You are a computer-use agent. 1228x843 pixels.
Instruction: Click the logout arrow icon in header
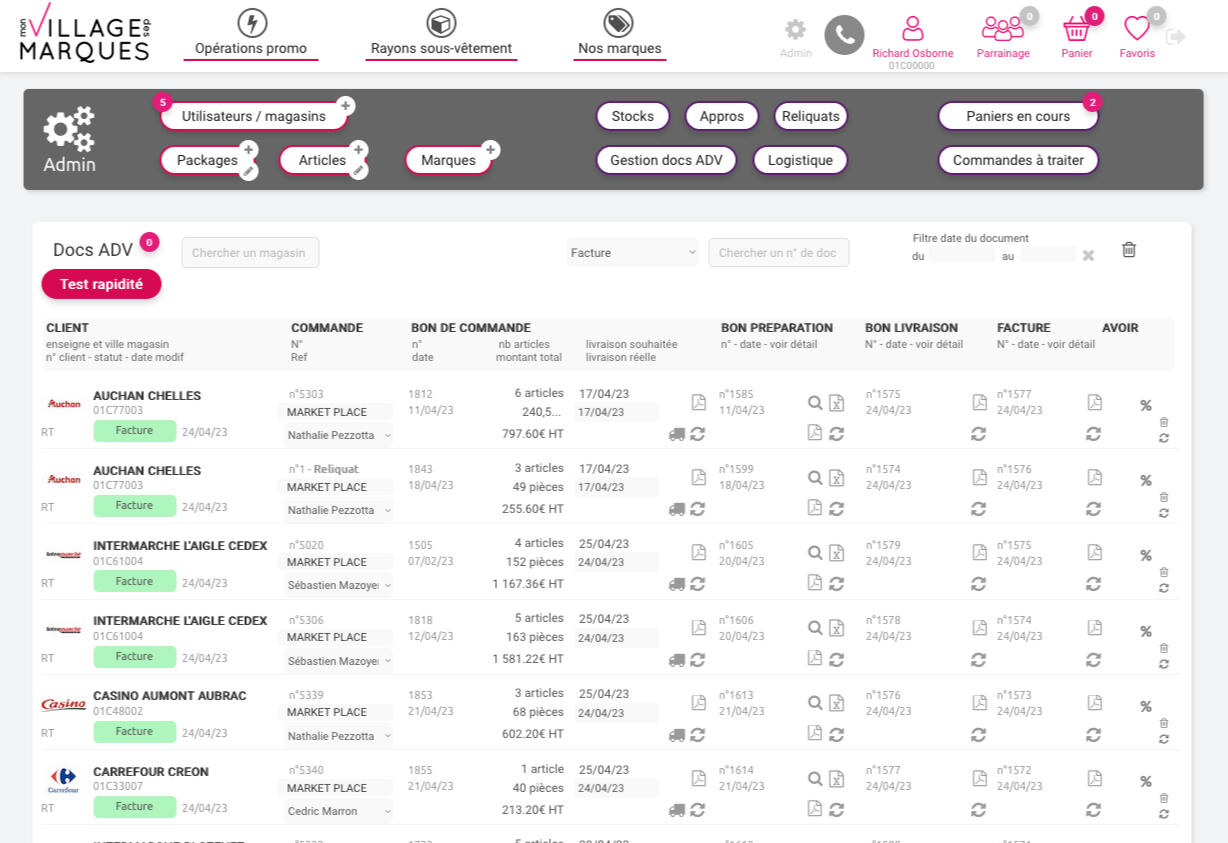click(x=1176, y=37)
